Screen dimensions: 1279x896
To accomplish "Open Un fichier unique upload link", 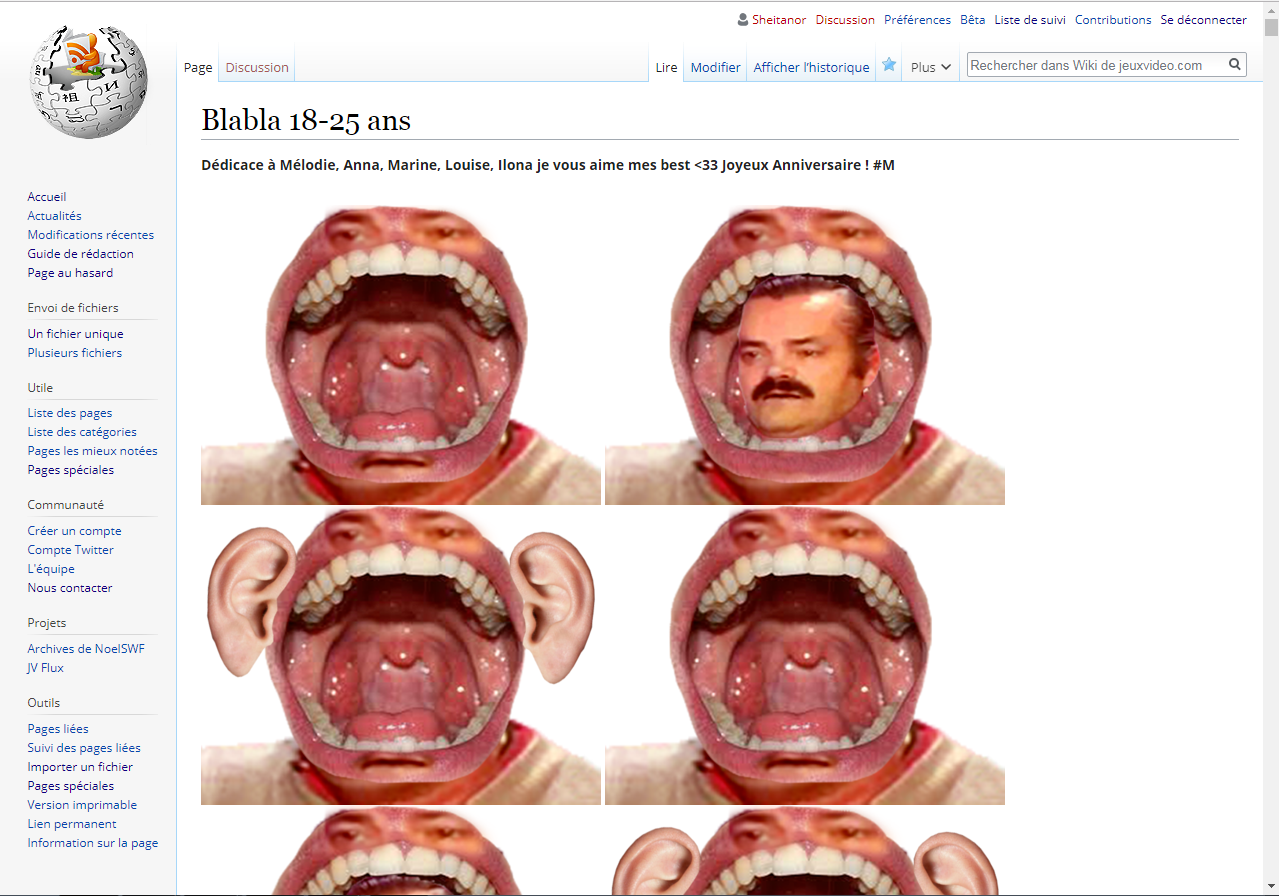I will (76, 334).
